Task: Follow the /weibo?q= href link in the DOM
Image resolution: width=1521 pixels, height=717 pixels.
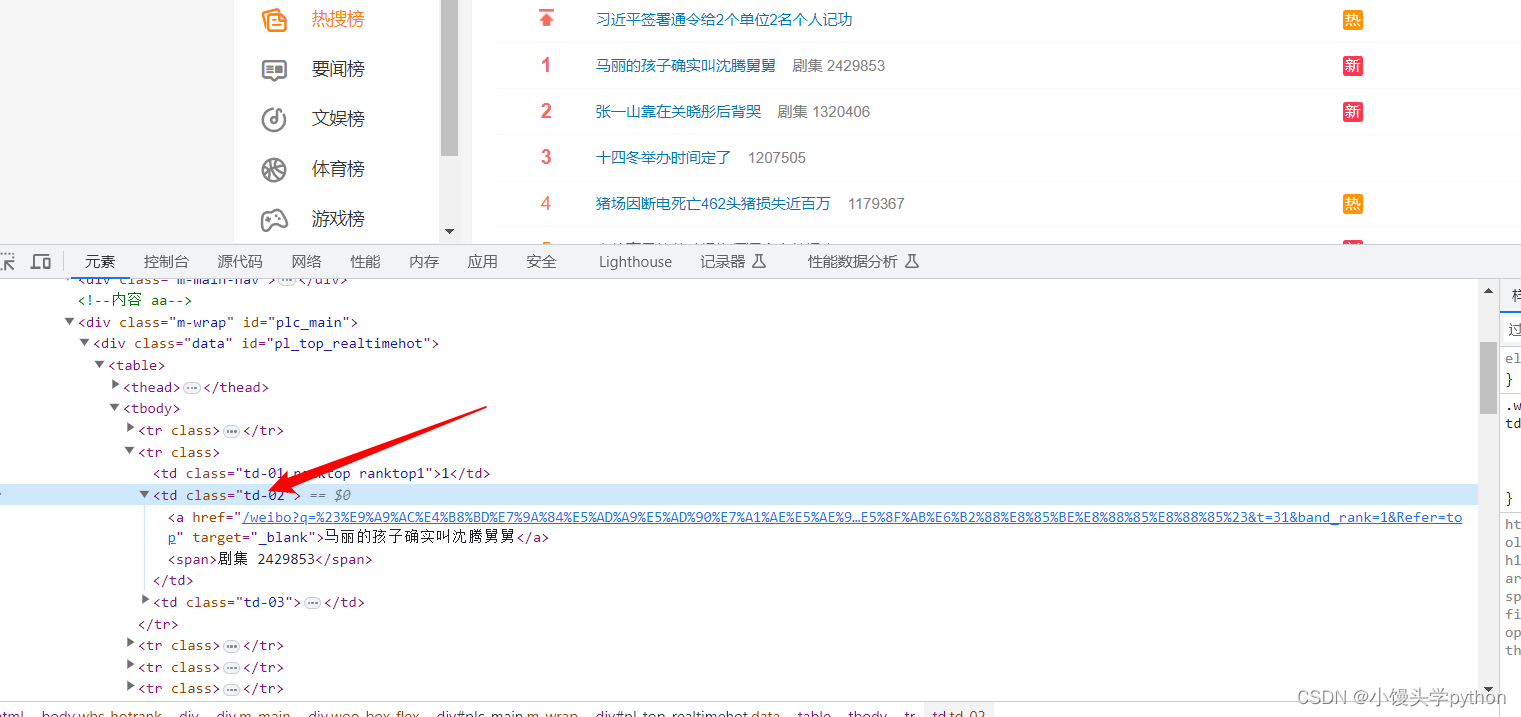Action: tap(852, 518)
